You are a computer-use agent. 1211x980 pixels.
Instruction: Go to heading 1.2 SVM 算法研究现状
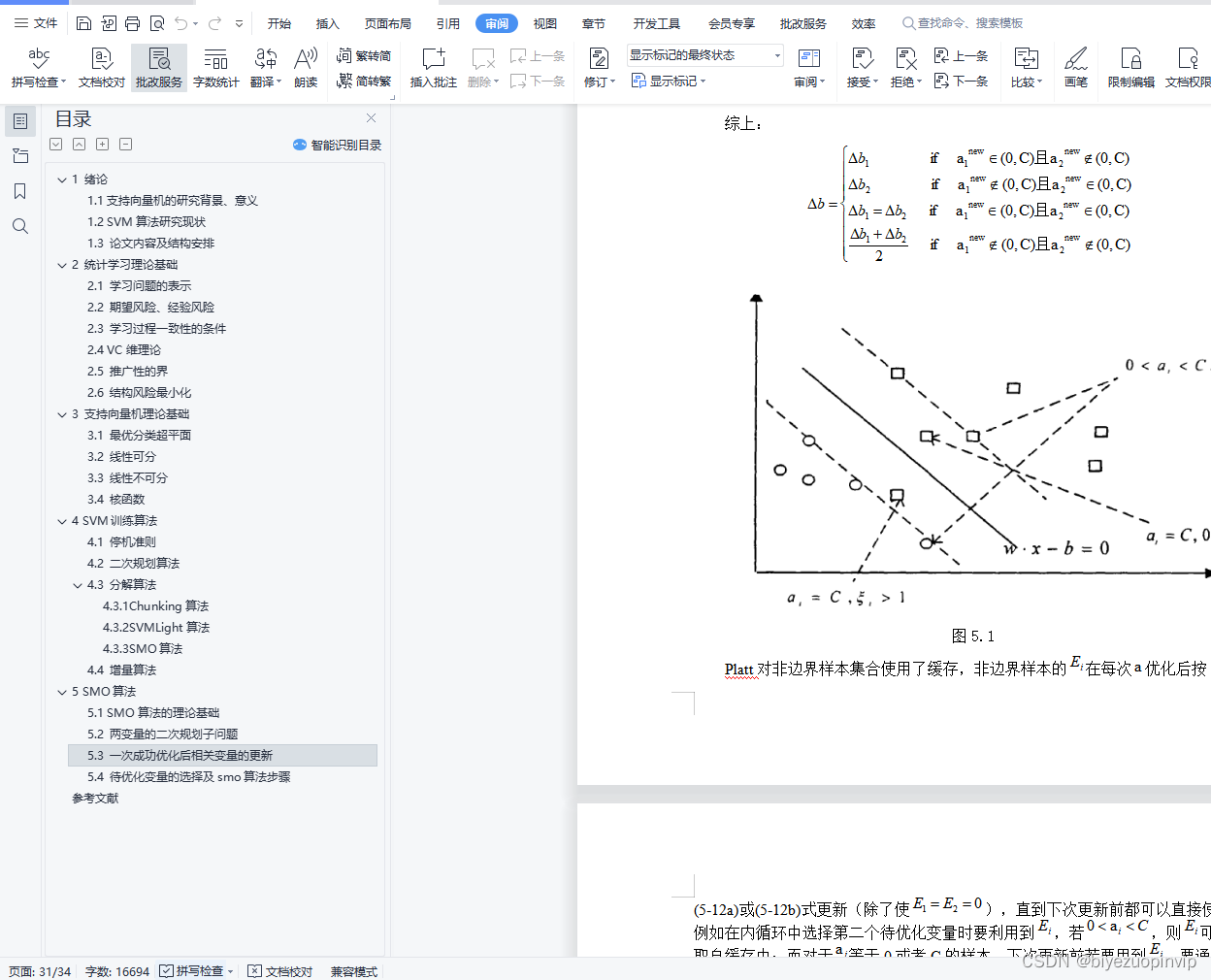(147, 222)
